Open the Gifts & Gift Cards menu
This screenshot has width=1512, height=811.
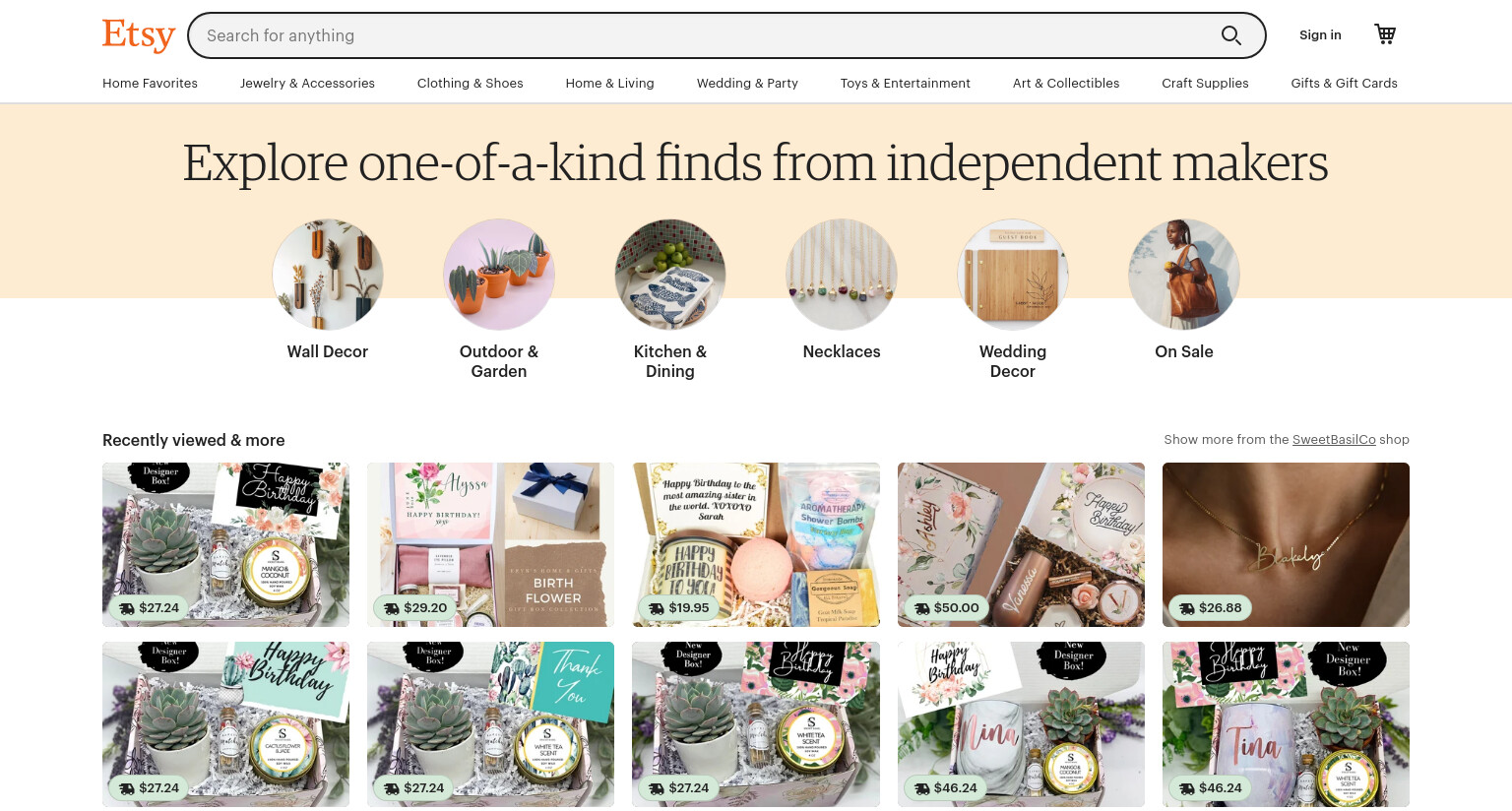pyautogui.click(x=1344, y=84)
